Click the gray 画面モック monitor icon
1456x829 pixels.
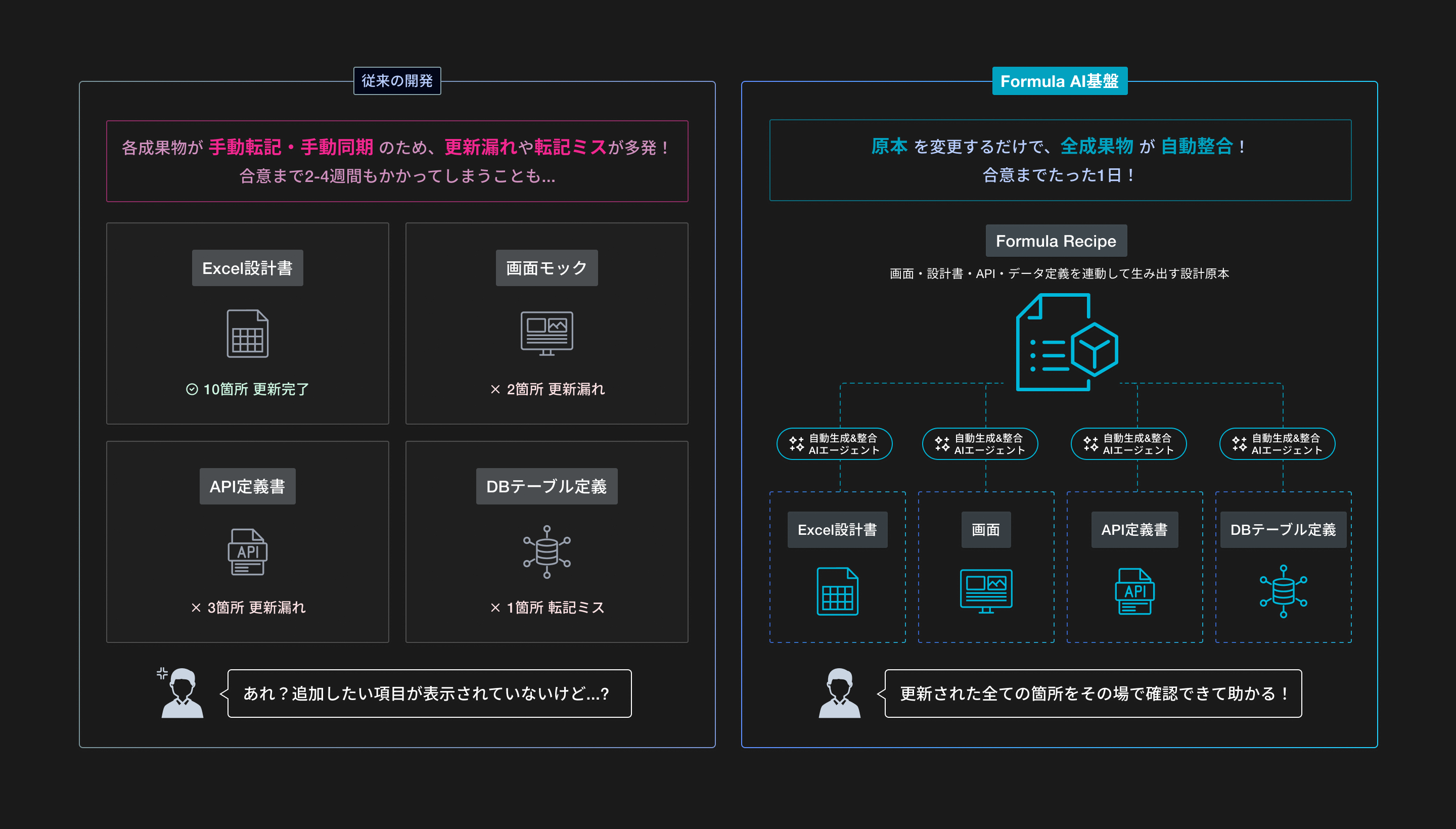547,334
